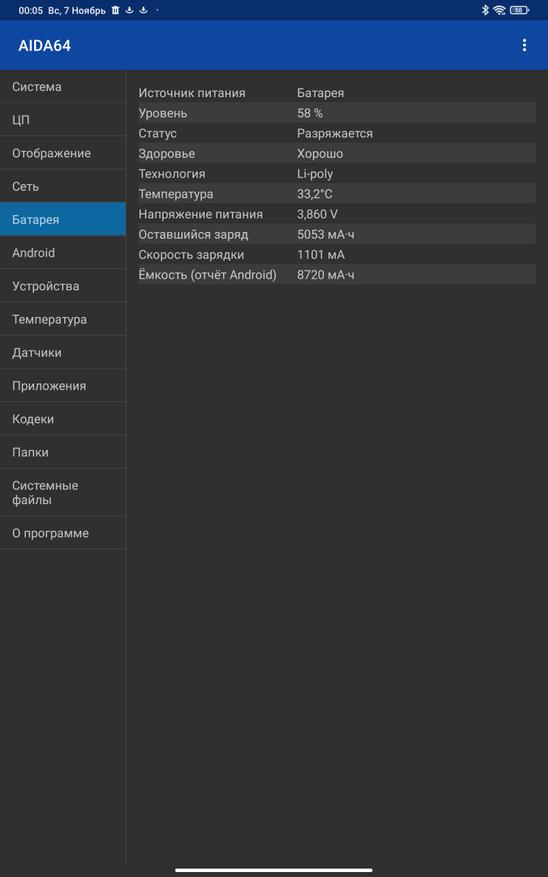Show the Устройства list
This screenshot has width=548, height=877.
63,286
